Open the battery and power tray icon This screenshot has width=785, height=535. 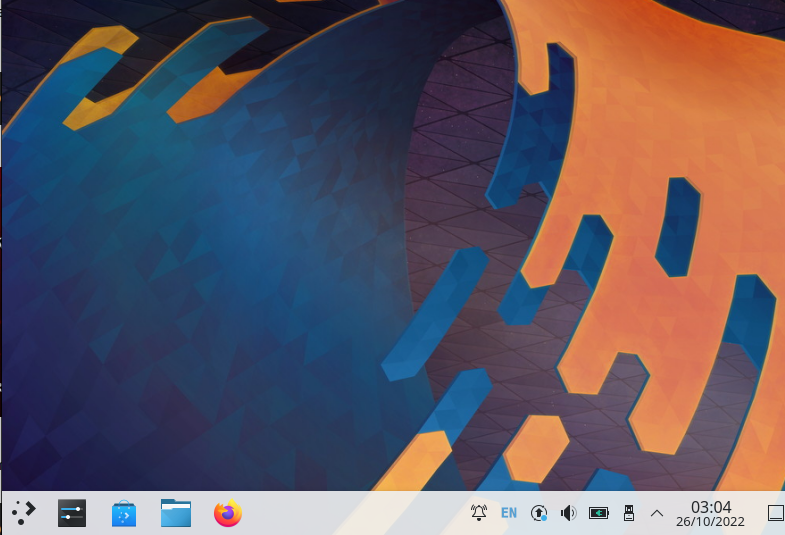[599, 513]
